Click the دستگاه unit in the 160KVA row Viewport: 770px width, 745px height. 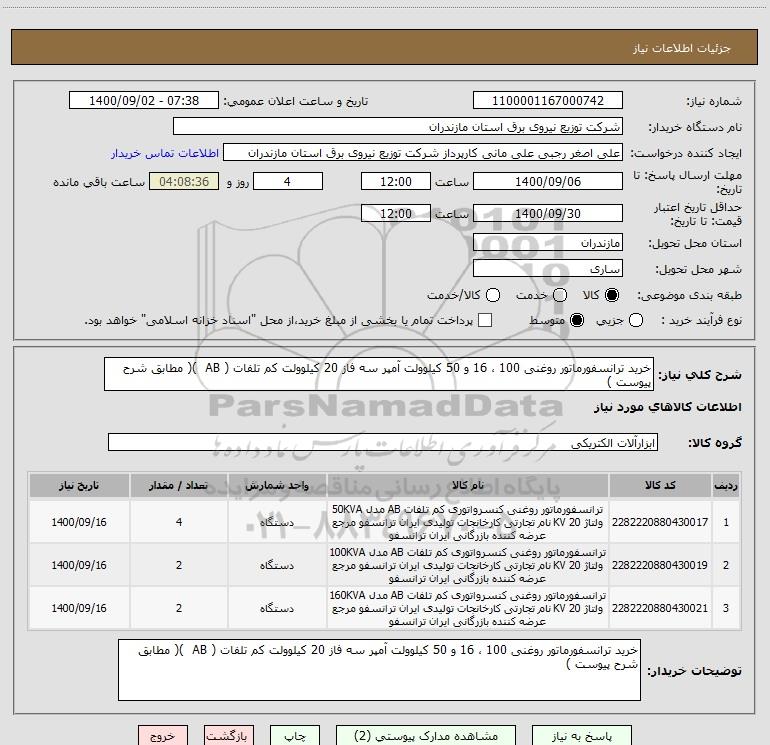point(277,608)
